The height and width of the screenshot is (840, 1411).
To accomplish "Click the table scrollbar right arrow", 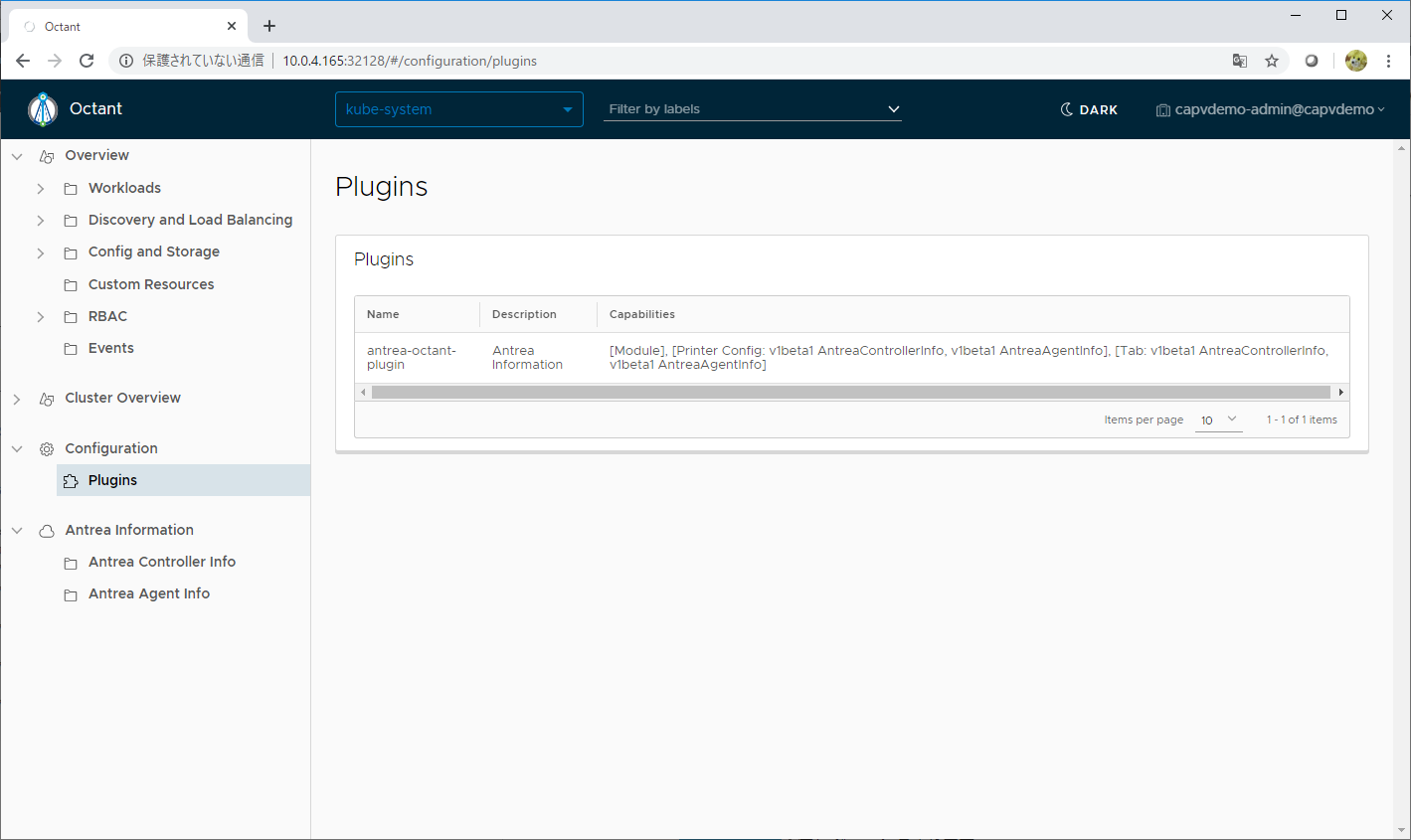I will 1340,393.
